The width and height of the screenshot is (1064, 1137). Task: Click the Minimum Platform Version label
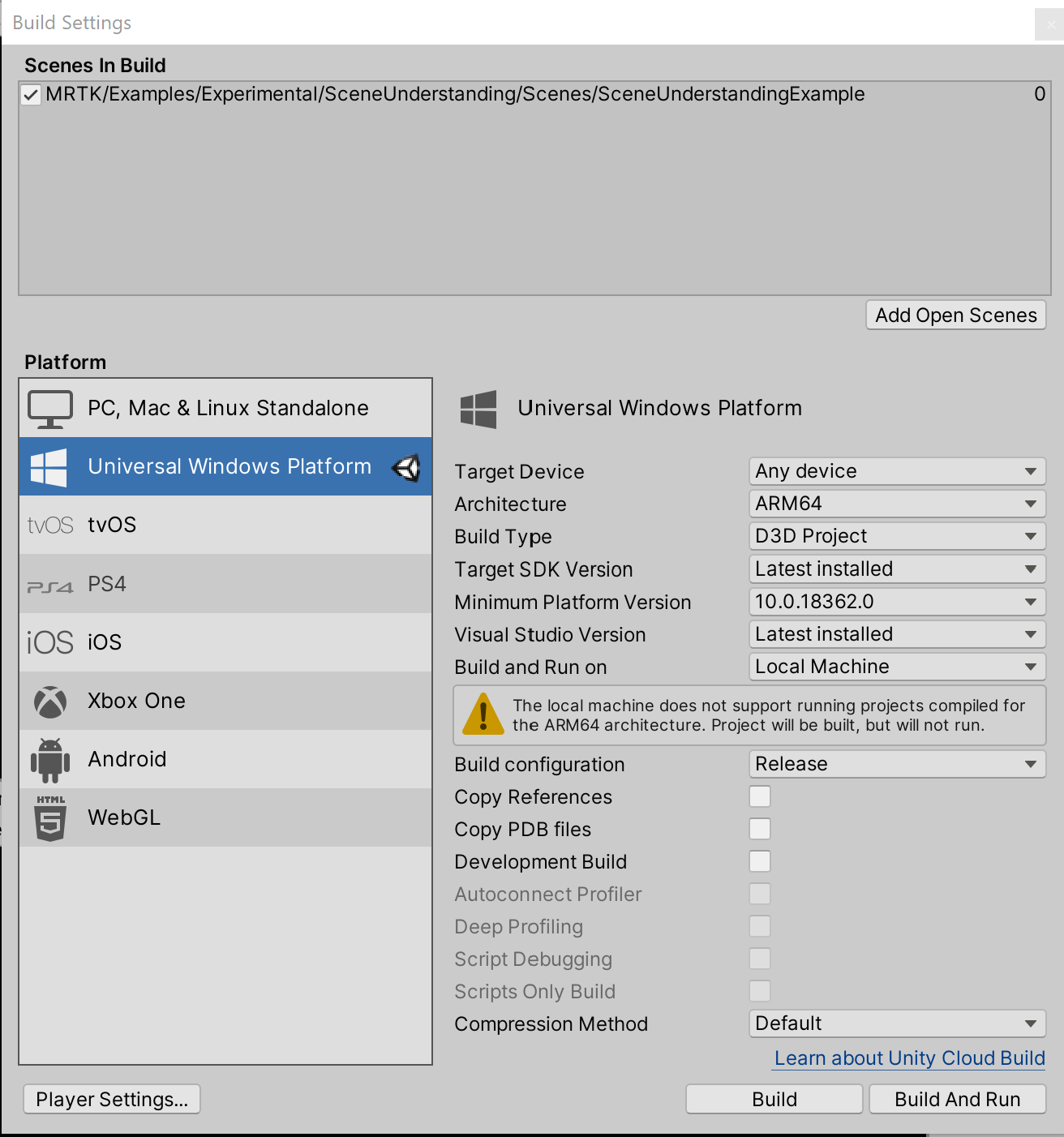click(573, 603)
